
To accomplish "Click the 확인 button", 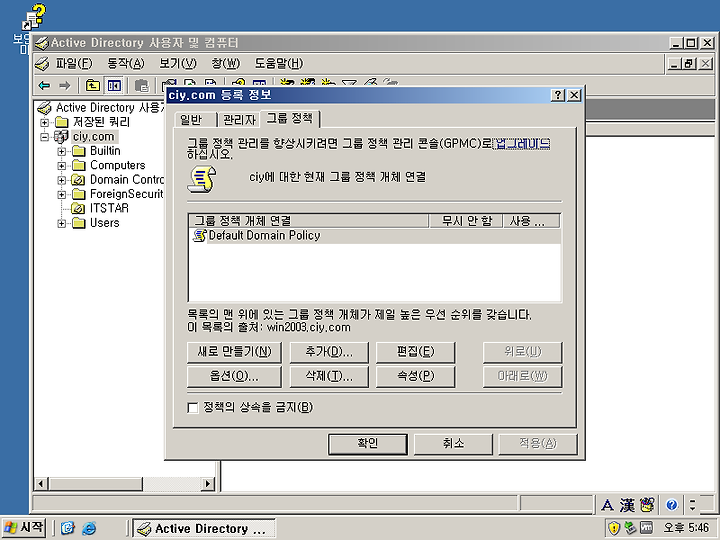I will [x=368, y=444].
